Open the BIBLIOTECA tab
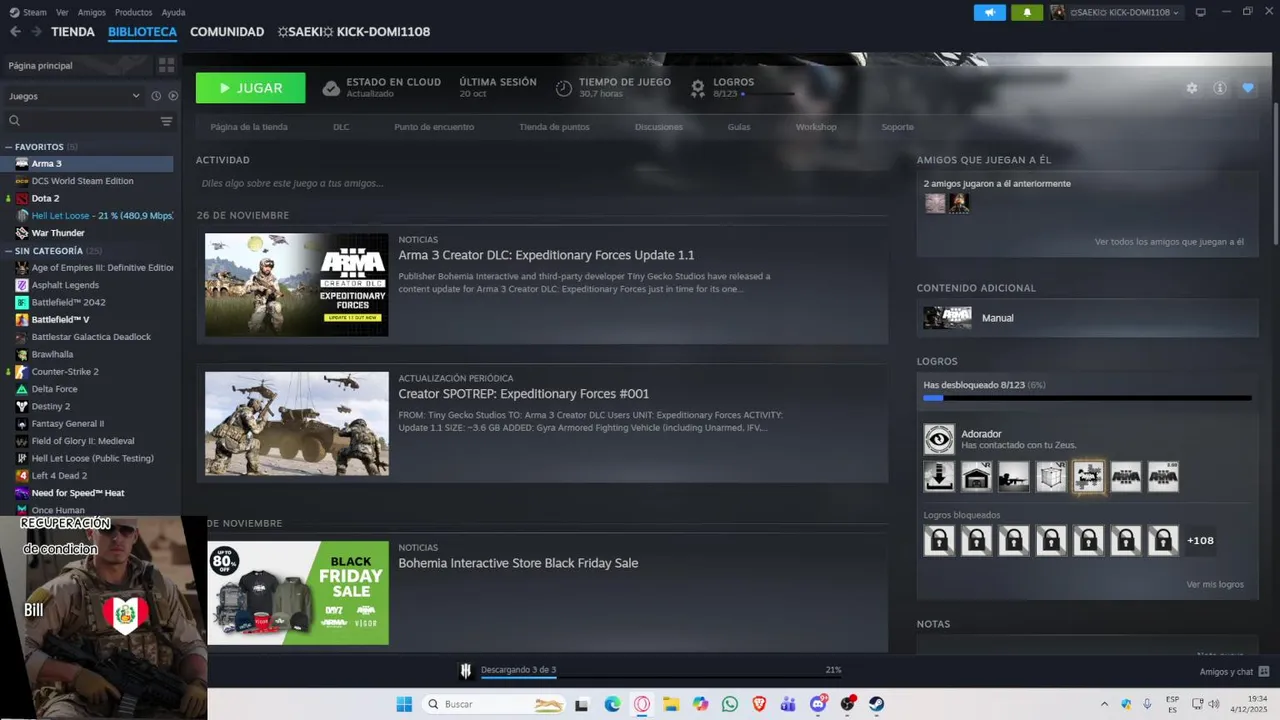Image resolution: width=1280 pixels, height=720 pixels. (x=142, y=32)
